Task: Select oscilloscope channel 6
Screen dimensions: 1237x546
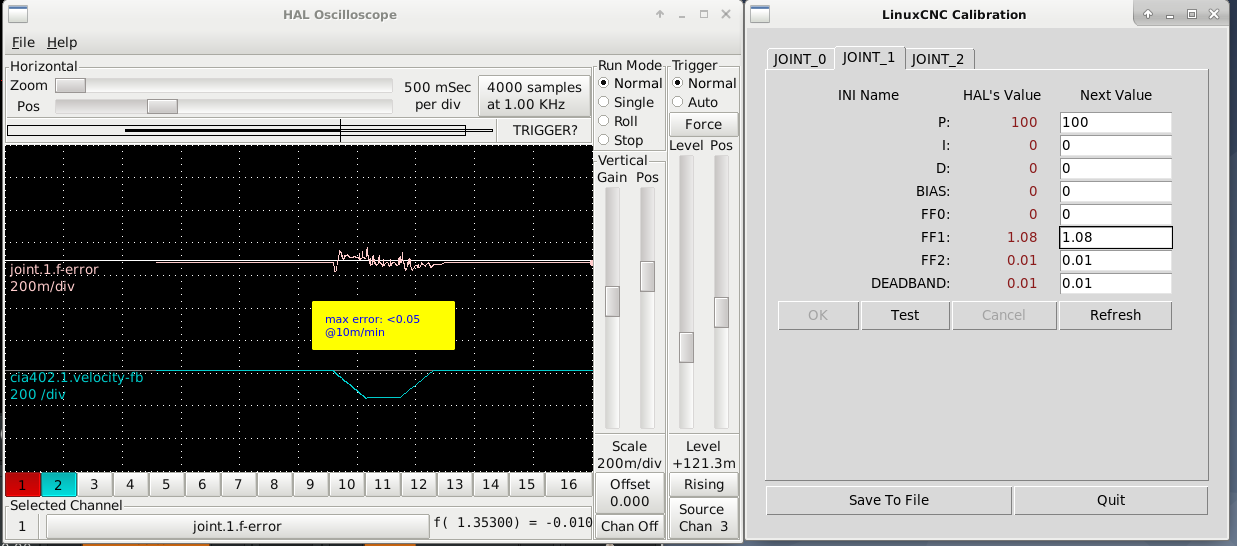Action: 202,485
